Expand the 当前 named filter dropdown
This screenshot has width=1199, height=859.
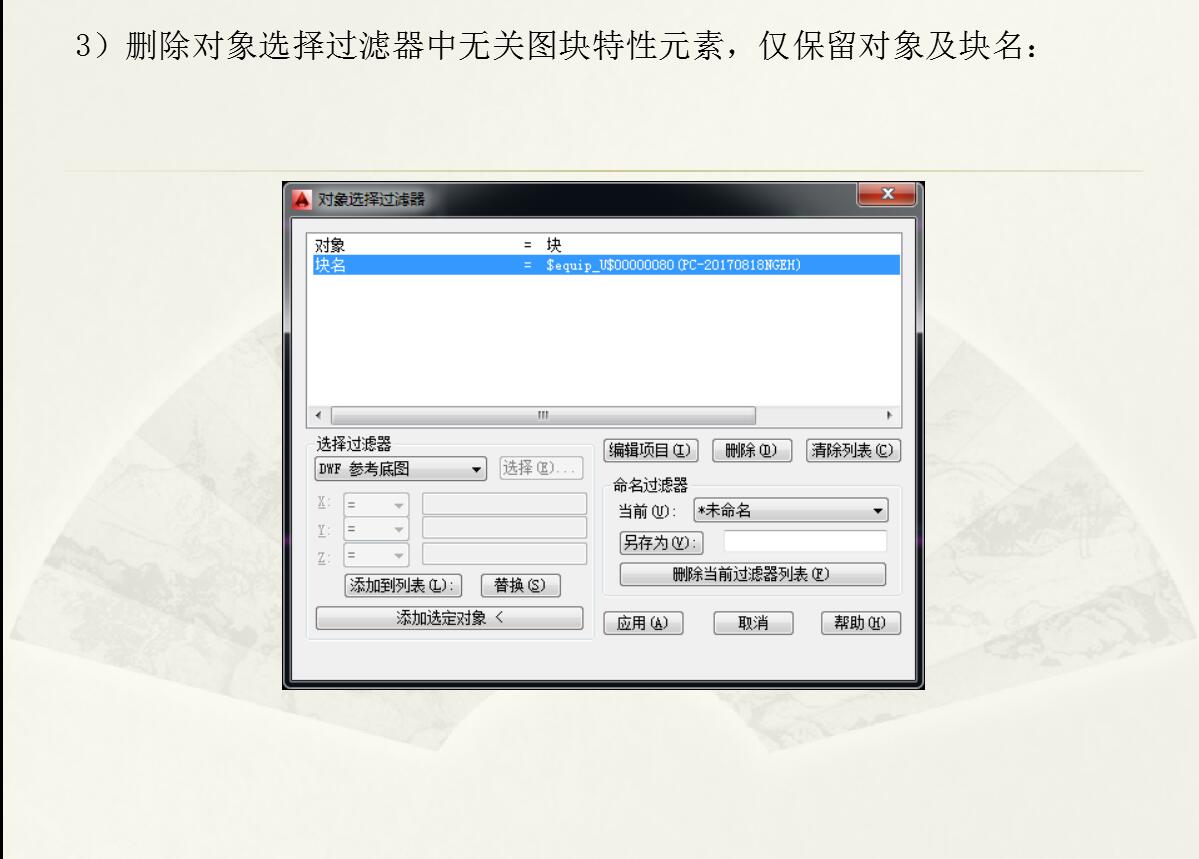click(790, 512)
